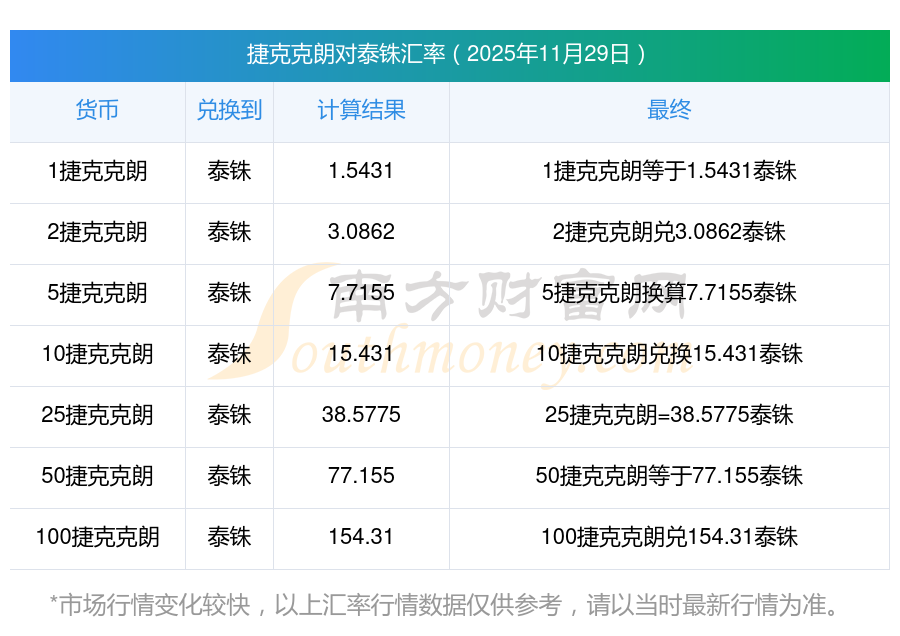Select the text 2捷克克朗兑3.0862泰铢
This screenshot has height=636, width=900.
click(669, 232)
